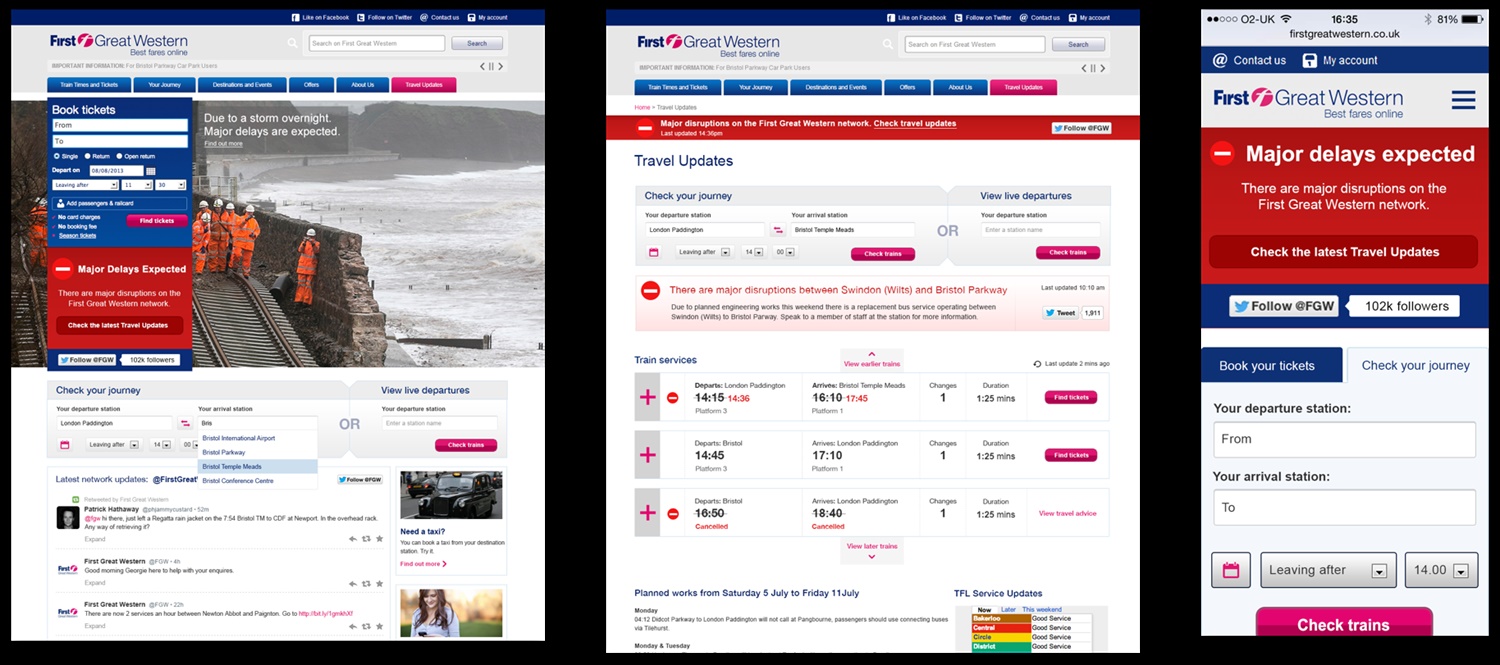Open calendar icon in left homepage journey checker
The image size is (1500, 665).
tap(65, 445)
